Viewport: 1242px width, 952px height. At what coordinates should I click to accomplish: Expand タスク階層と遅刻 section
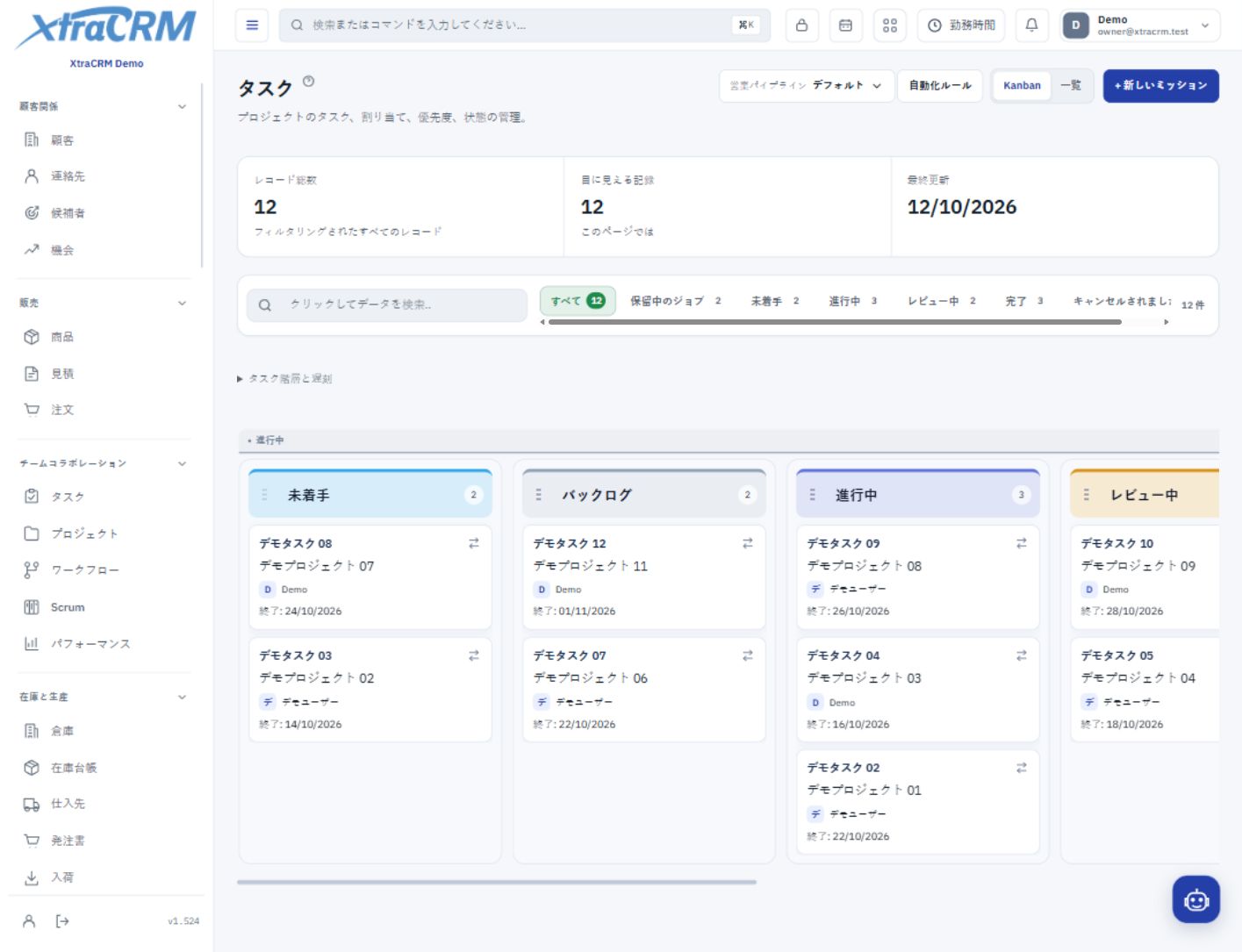tap(284, 379)
